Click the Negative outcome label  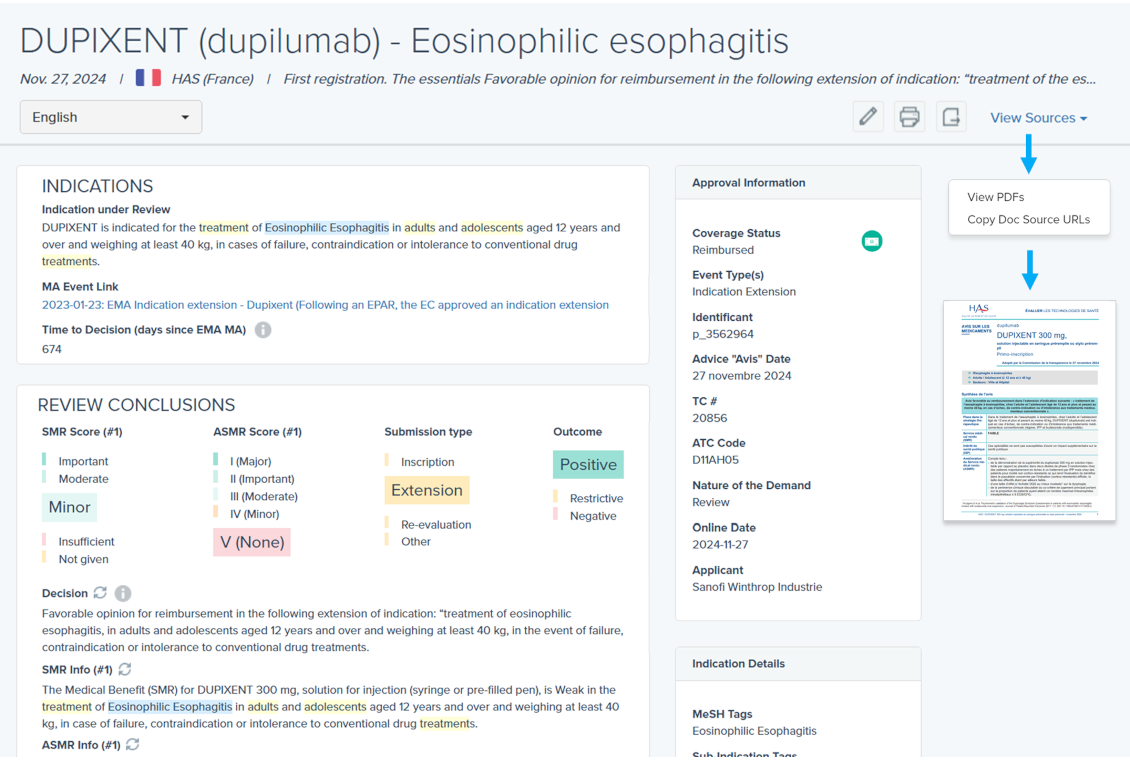[x=593, y=516]
